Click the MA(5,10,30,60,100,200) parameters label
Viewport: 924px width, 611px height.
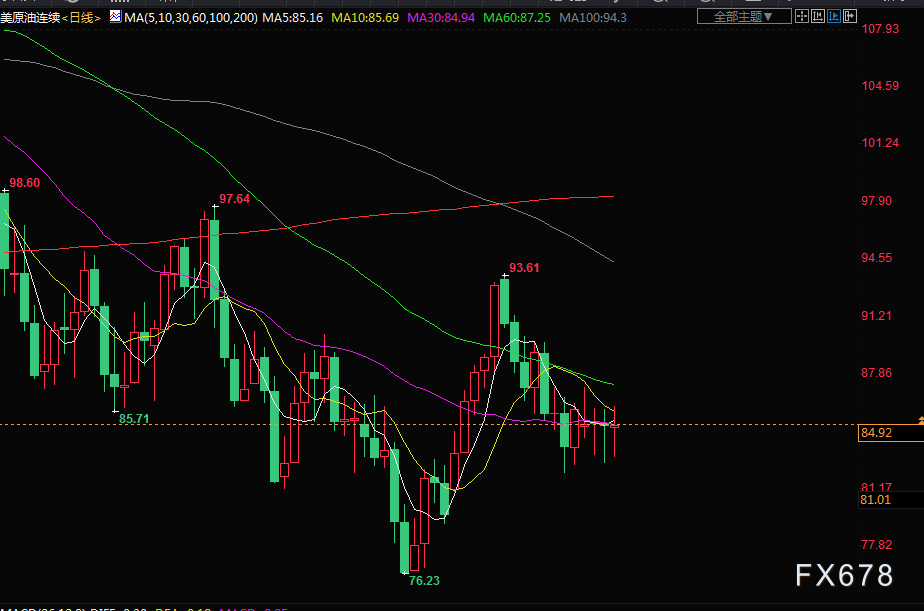191,18
